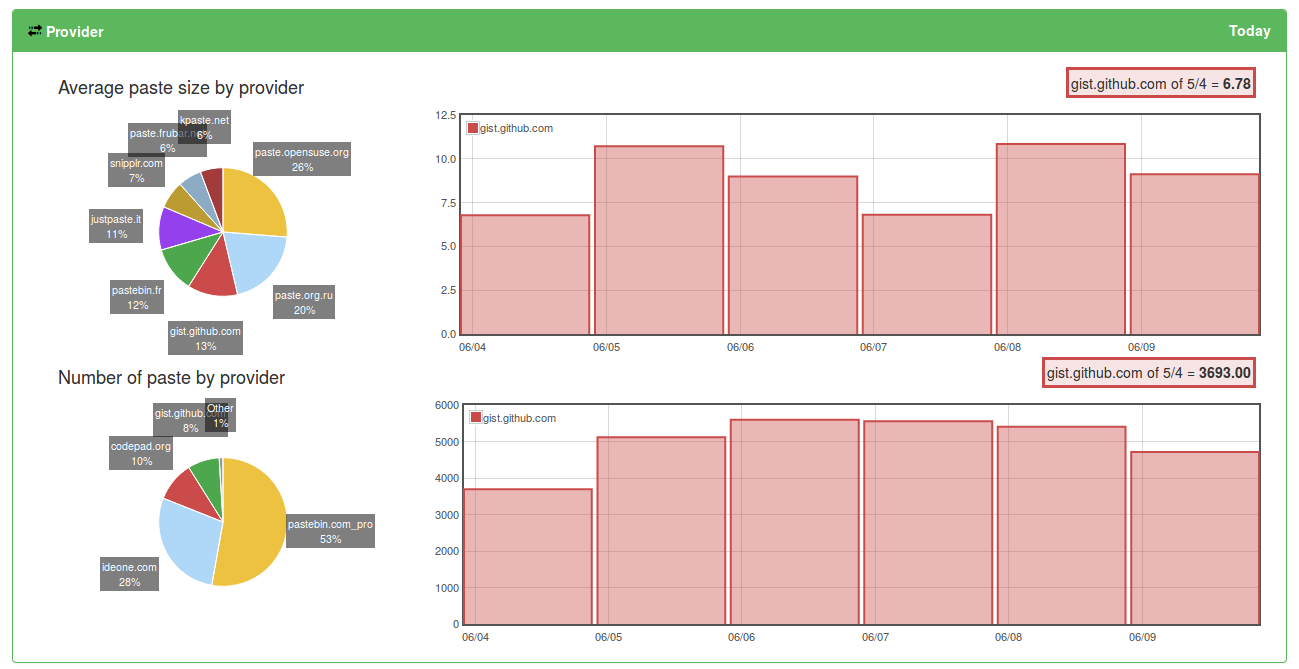Click the Provider exchange arrows icon
Screen dimensions: 1299x669
(35, 31)
